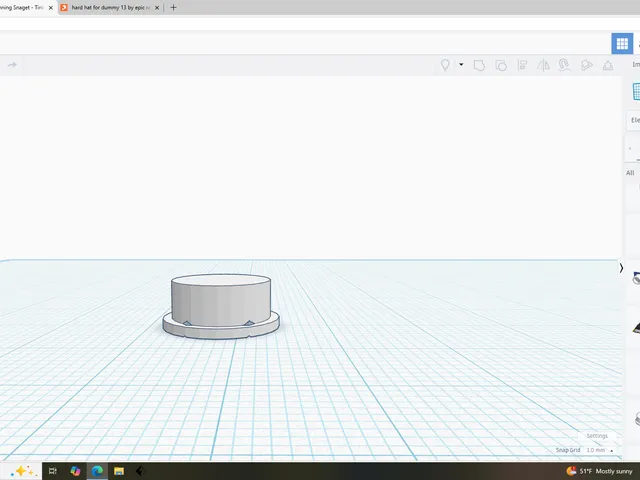Viewport: 640px width, 480px height.
Task: Click the weight-shaped icon ending the toolbar
Action: click(x=608, y=65)
